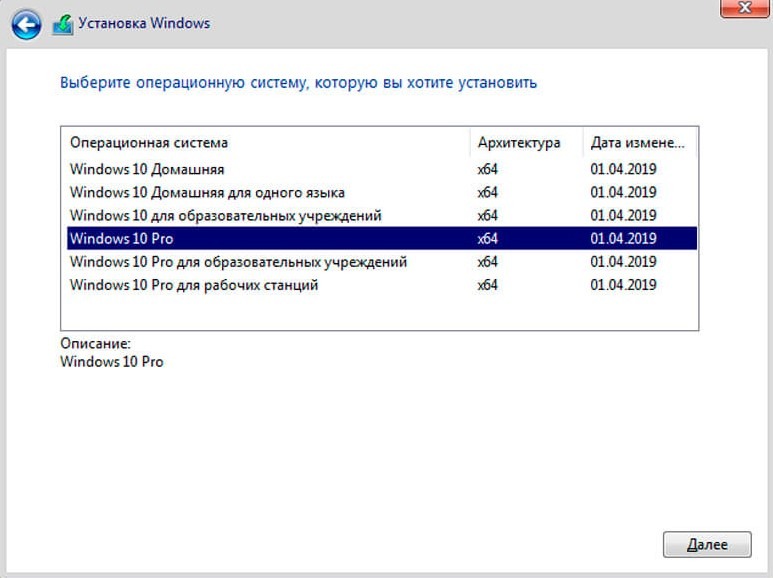Click the date of Домашняя для одного языка row
Image resolution: width=773 pixels, height=578 pixels.
(x=623, y=192)
